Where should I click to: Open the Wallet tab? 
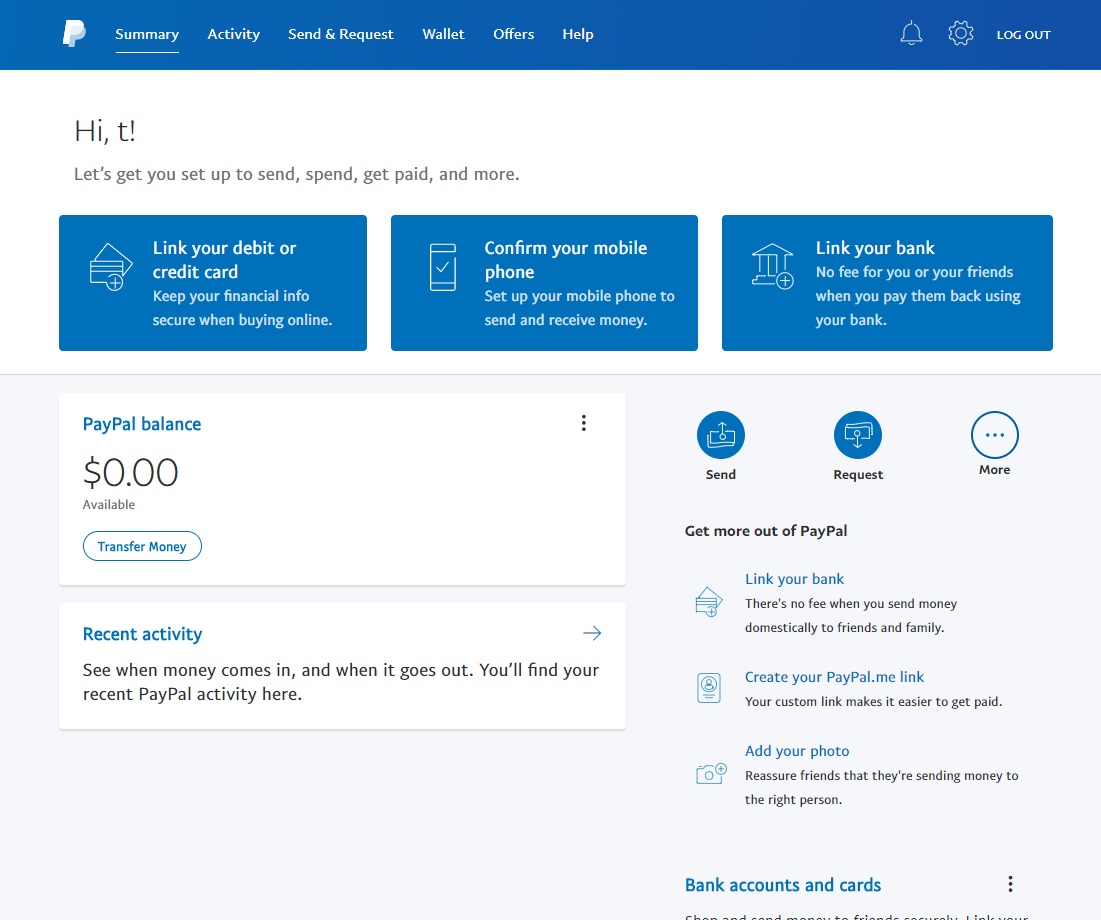coord(443,34)
